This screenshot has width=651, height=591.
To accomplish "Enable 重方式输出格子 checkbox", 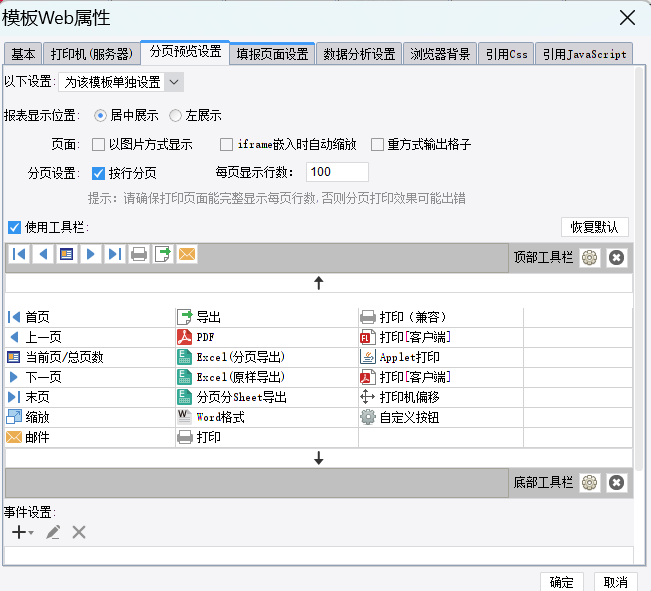I will [x=377, y=145].
